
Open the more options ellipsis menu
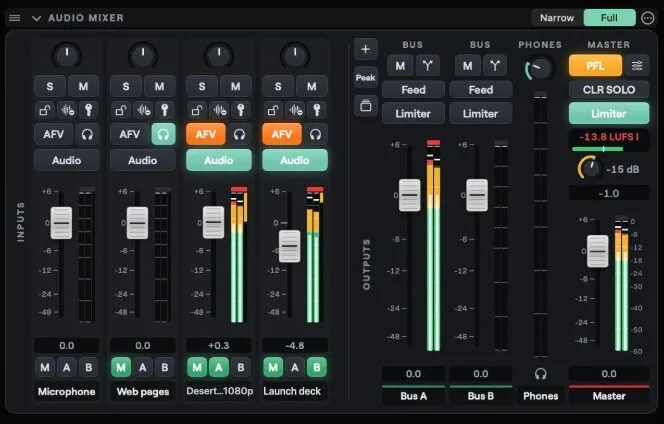click(x=647, y=18)
